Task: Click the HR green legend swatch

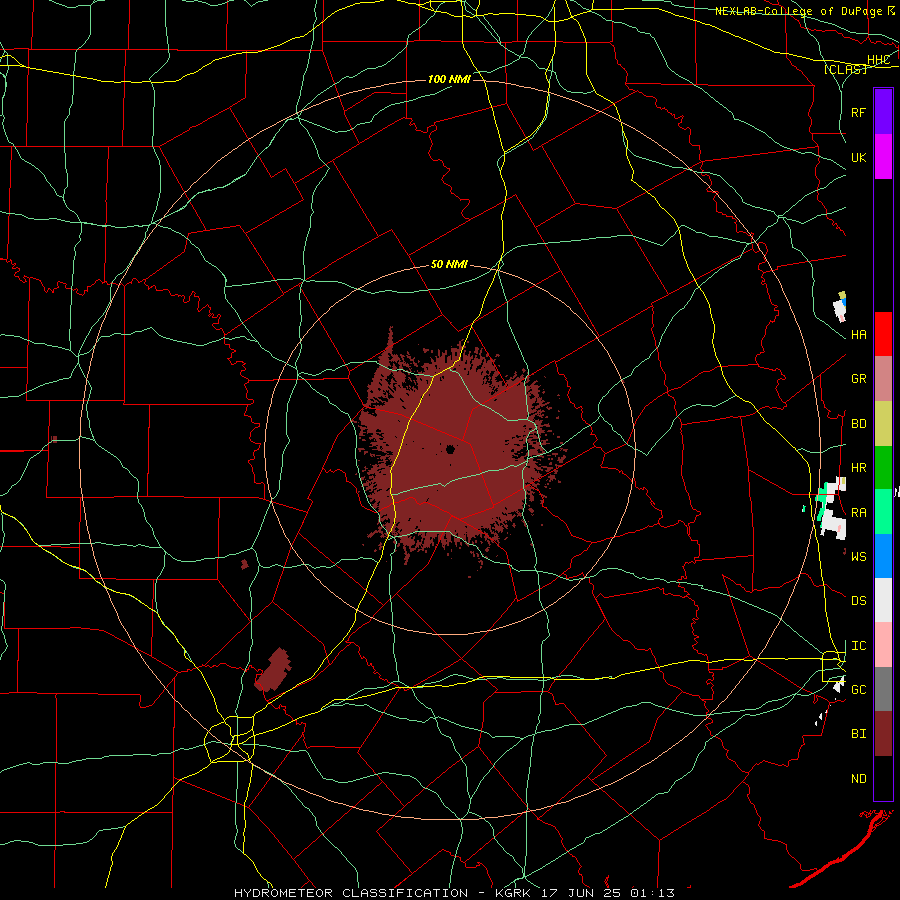Action: tap(883, 467)
